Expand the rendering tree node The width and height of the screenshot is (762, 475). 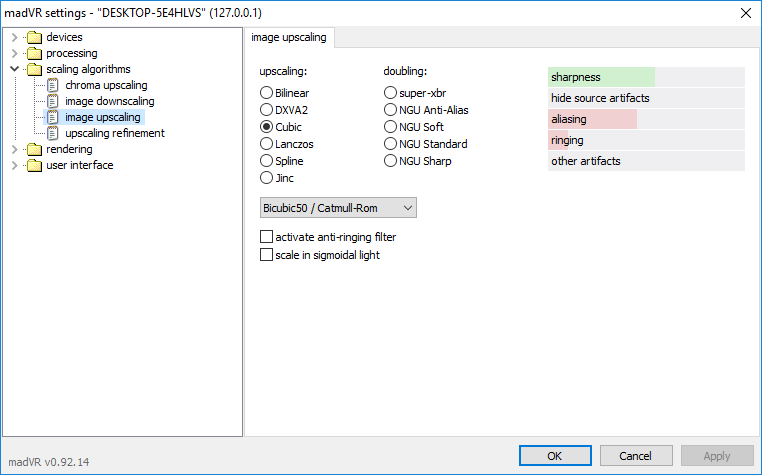(x=15, y=149)
